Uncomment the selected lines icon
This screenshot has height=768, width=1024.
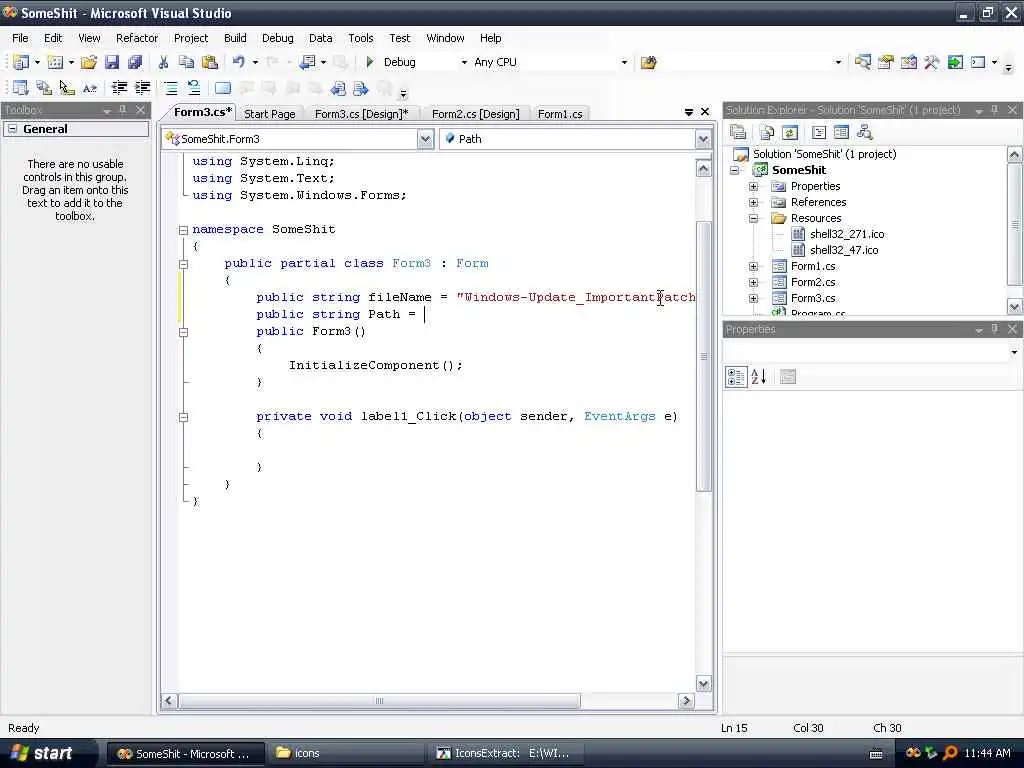coord(193,88)
